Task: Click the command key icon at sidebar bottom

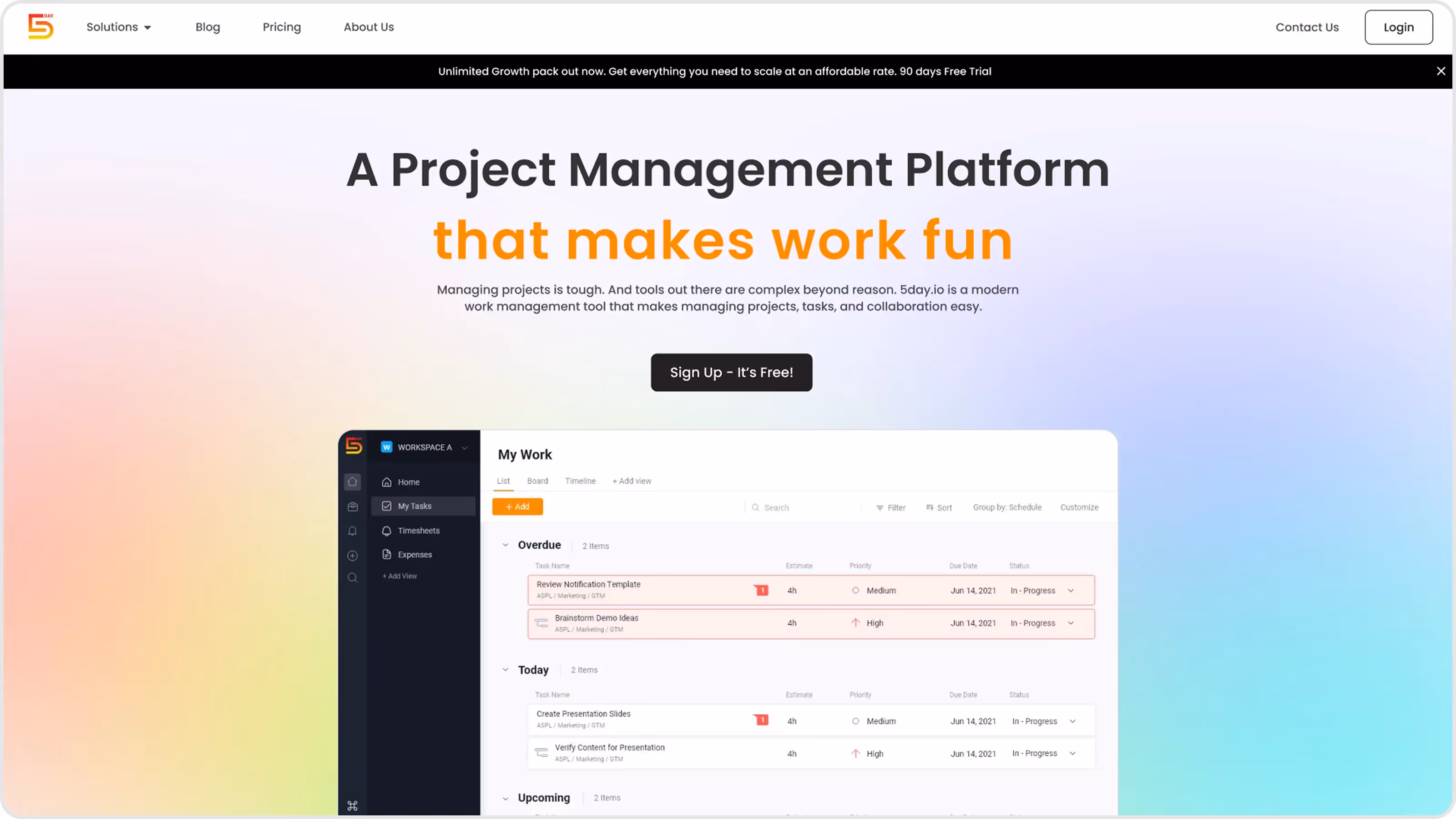Action: pos(353,805)
